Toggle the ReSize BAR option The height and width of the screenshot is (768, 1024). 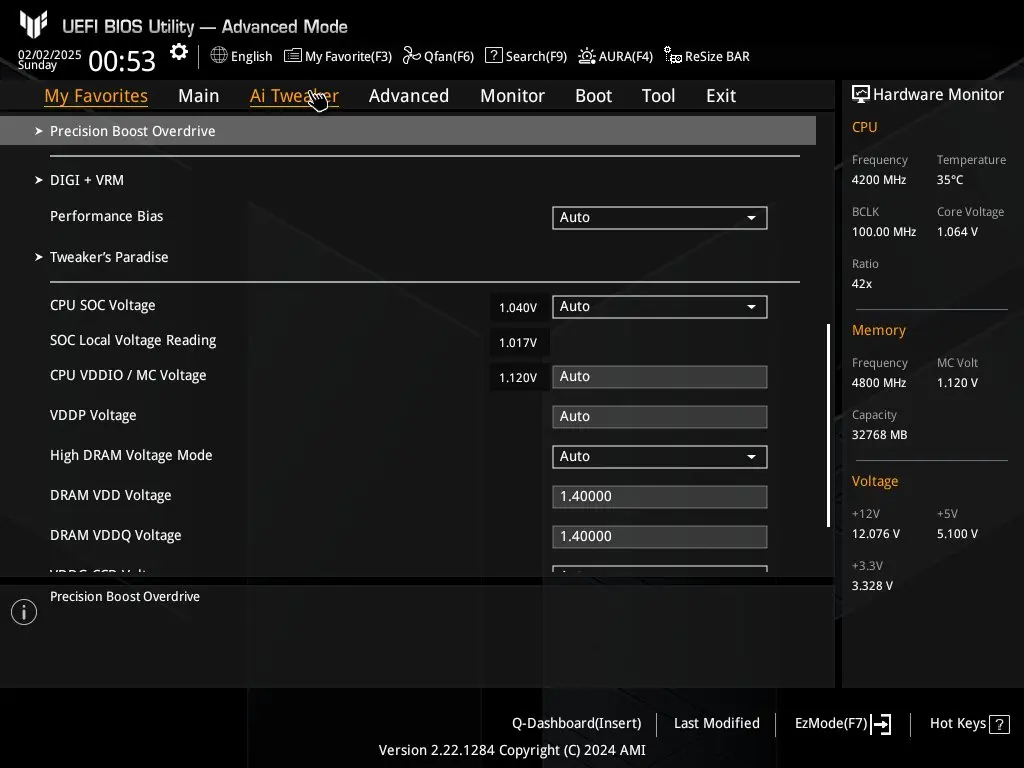(707, 56)
